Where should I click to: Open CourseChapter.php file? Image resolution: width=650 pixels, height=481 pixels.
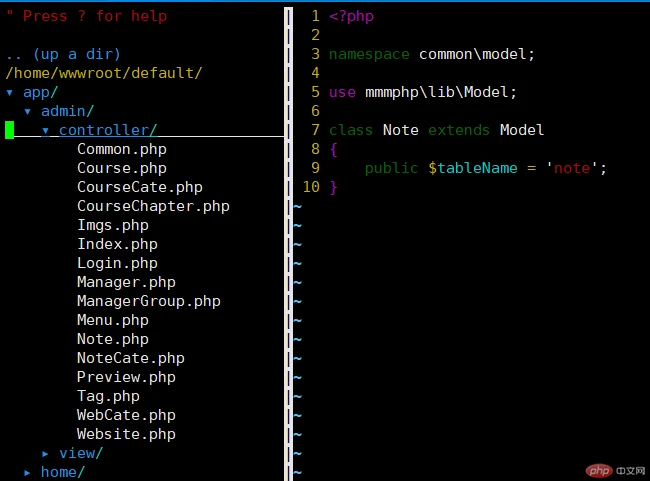coord(152,206)
